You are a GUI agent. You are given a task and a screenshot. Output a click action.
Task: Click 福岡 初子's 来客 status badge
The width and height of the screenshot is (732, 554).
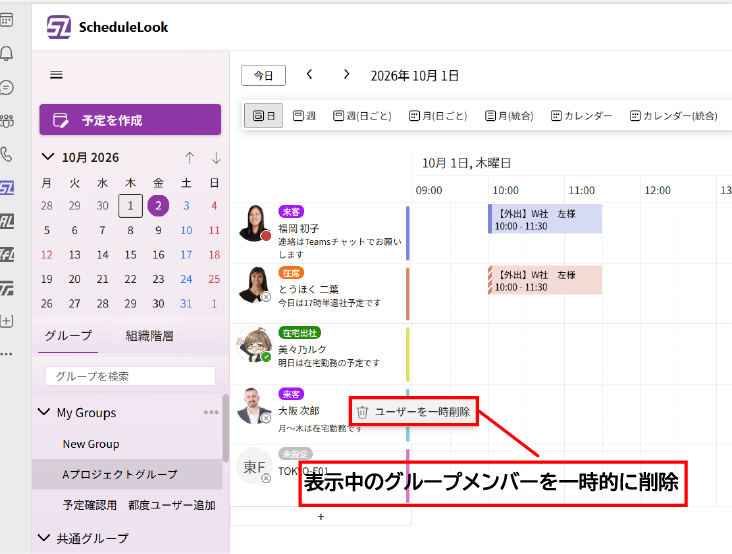tap(291, 212)
